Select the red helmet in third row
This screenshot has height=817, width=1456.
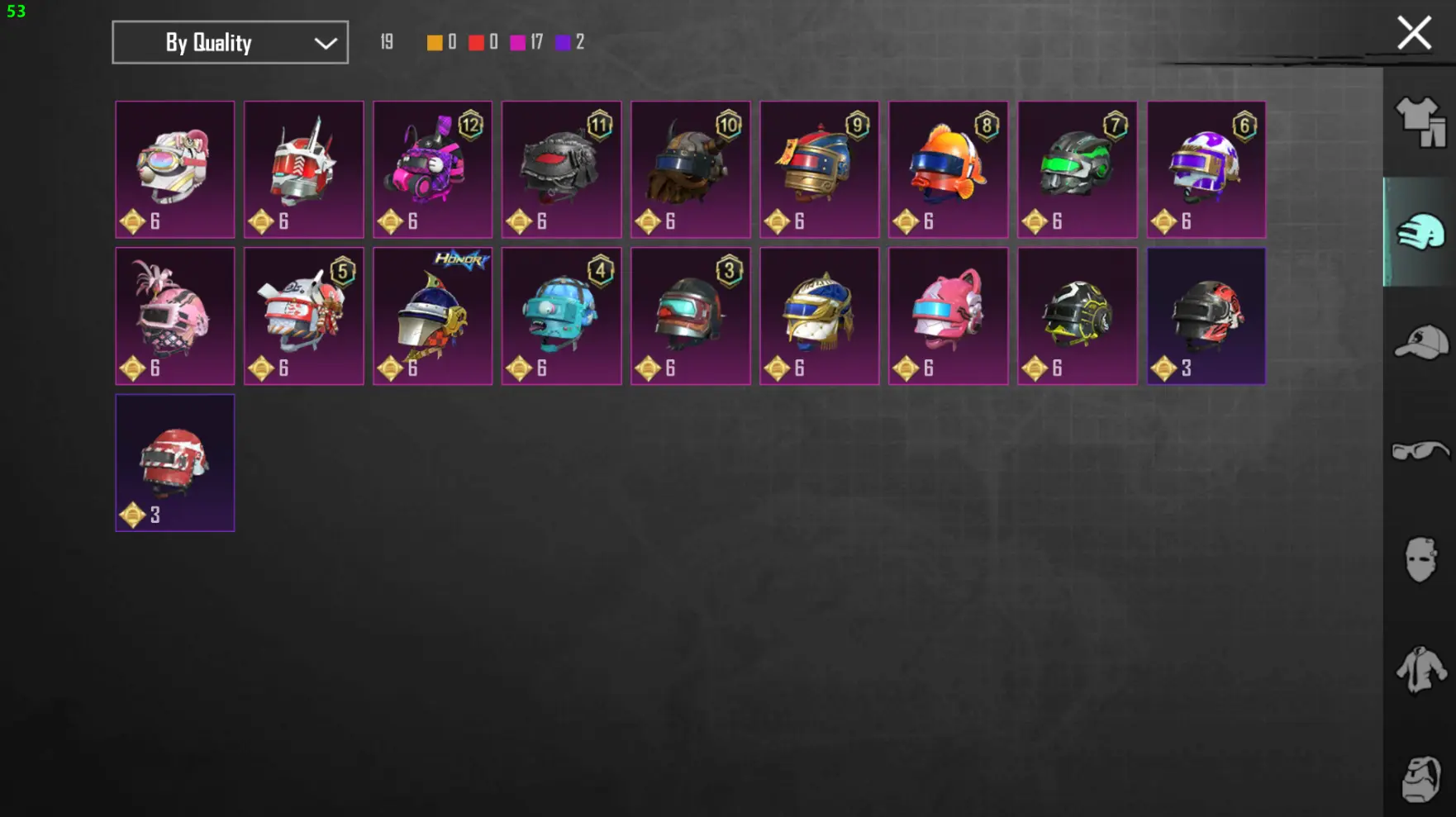(174, 463)
